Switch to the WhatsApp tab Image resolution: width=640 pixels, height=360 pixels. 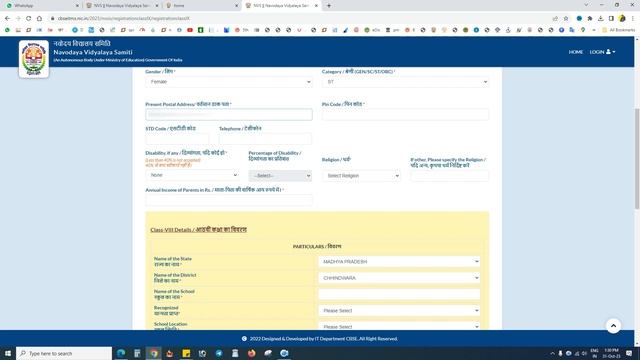[x=41, y=6]
